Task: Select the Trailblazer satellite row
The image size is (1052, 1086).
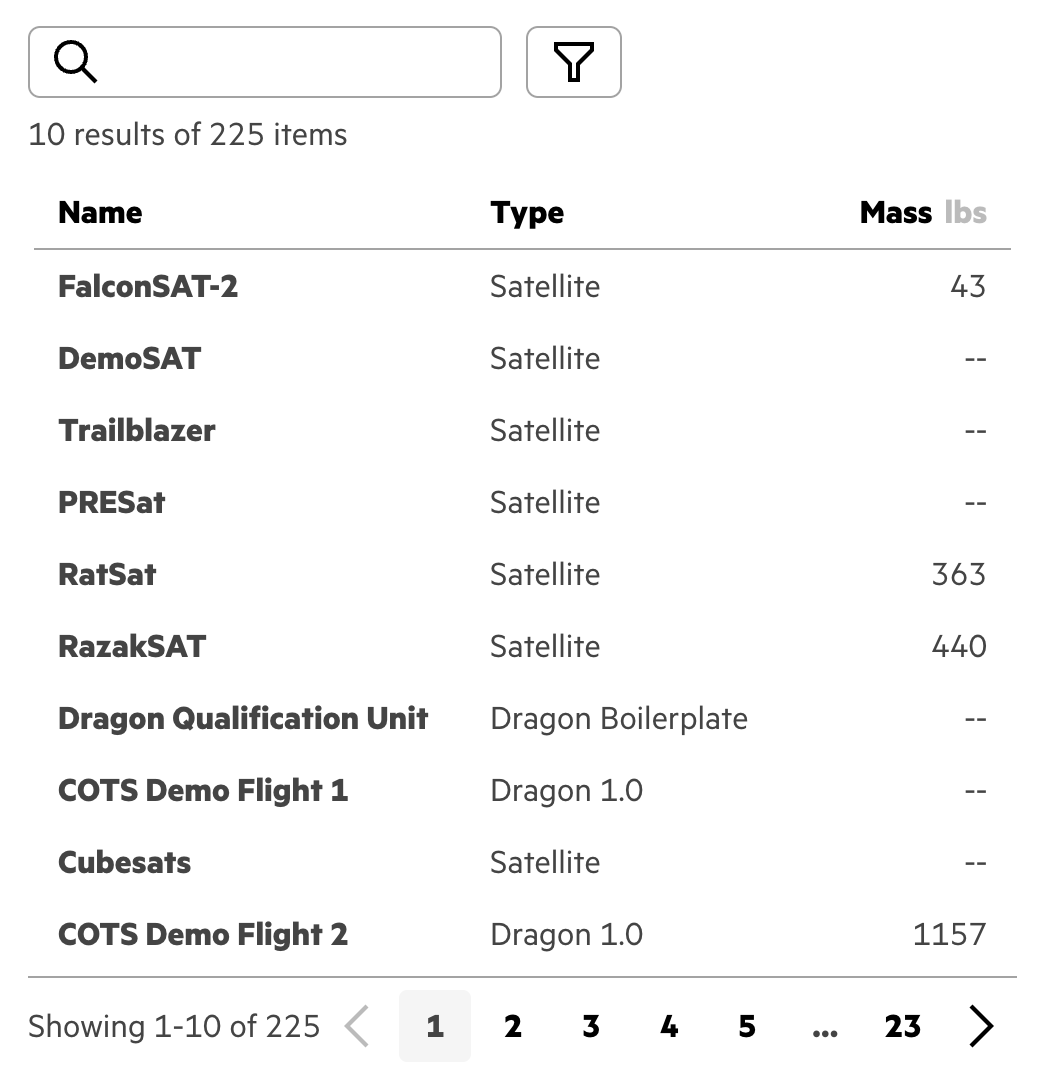Action: (x=137, y=431)
